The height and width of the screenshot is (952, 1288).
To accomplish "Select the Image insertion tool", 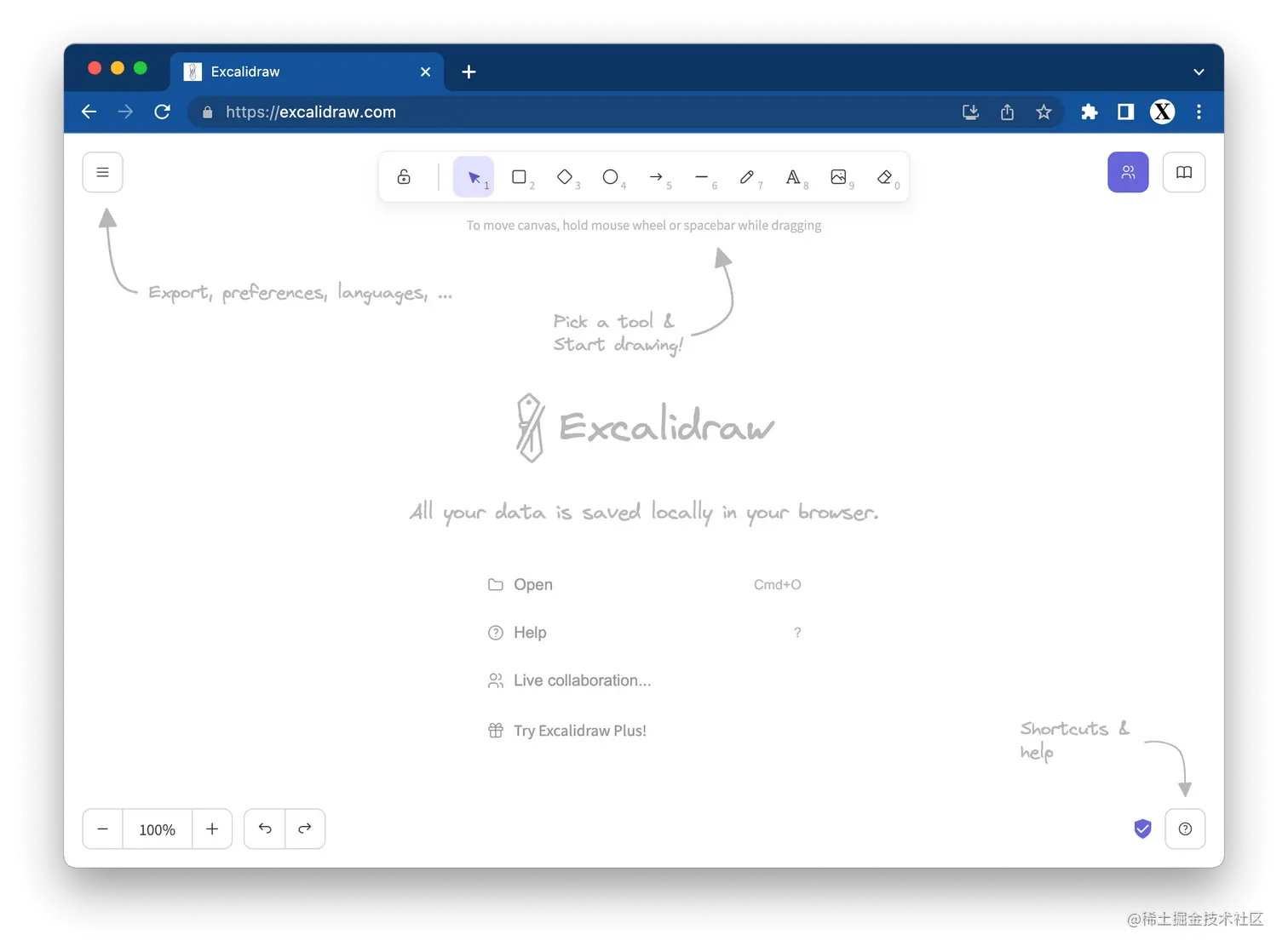I will click(x=840, y=176).
